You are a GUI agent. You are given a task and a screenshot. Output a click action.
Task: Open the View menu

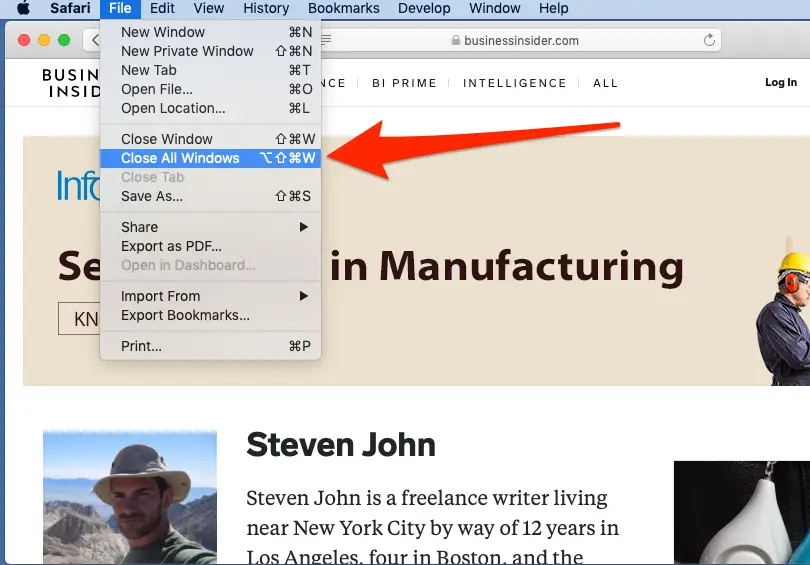(x=209, y=8)
